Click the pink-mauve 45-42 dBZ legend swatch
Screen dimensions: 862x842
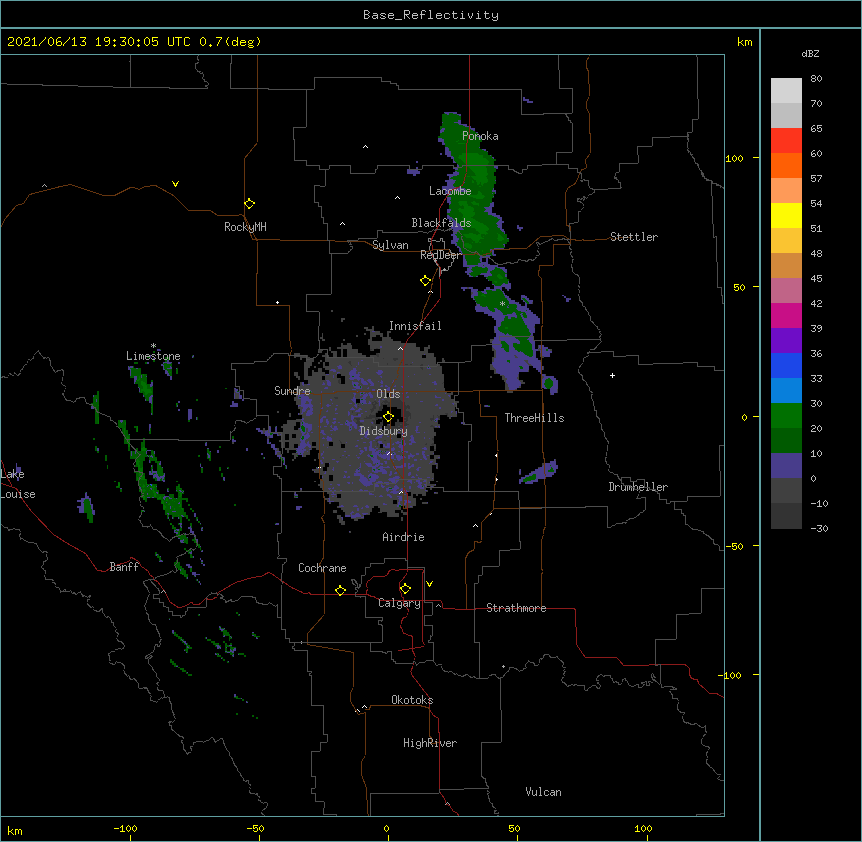pos(786,290)
